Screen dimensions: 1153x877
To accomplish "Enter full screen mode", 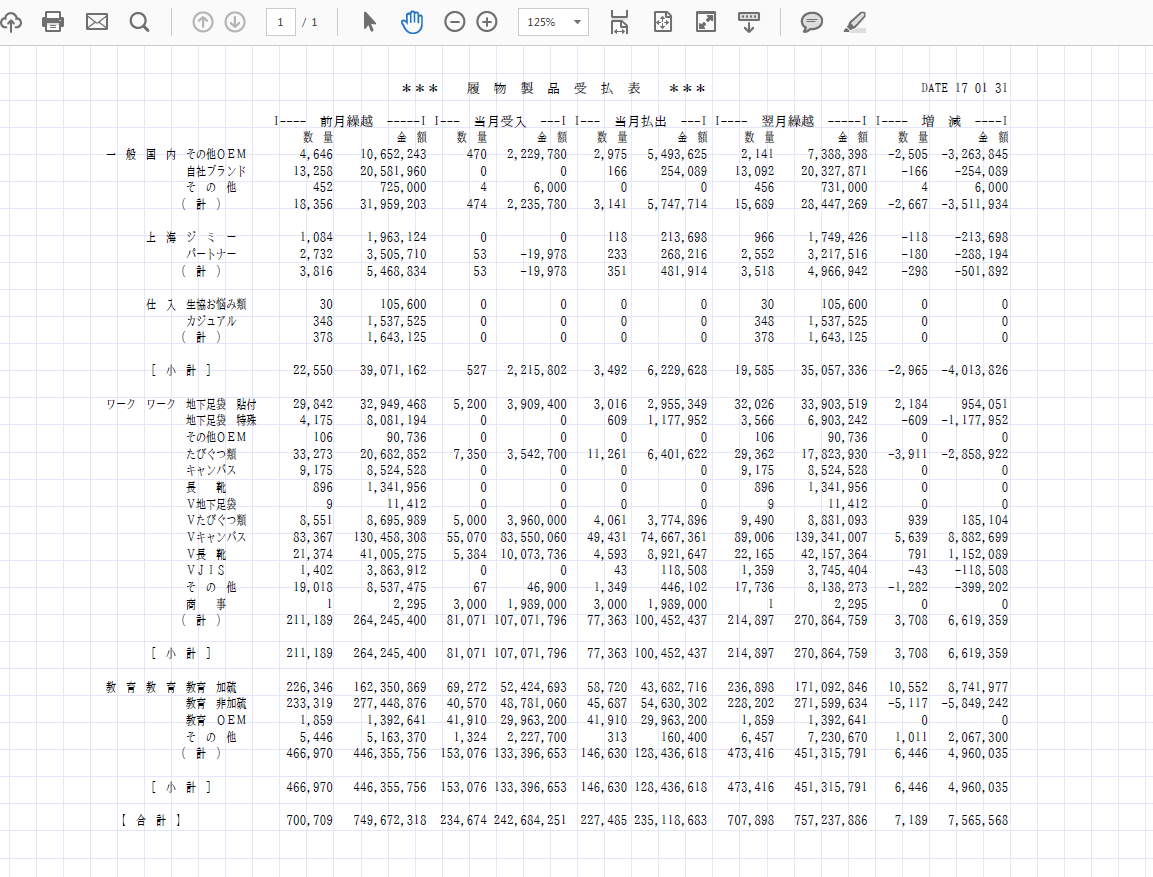I will [706, 22].
